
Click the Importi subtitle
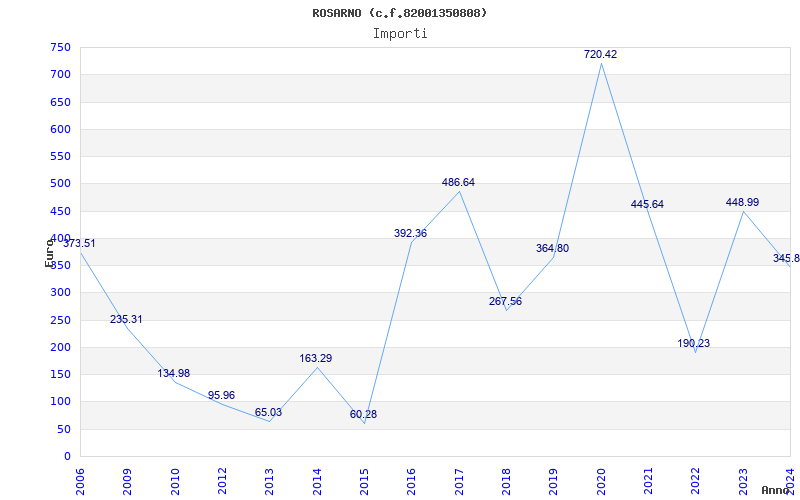[400, 34]
